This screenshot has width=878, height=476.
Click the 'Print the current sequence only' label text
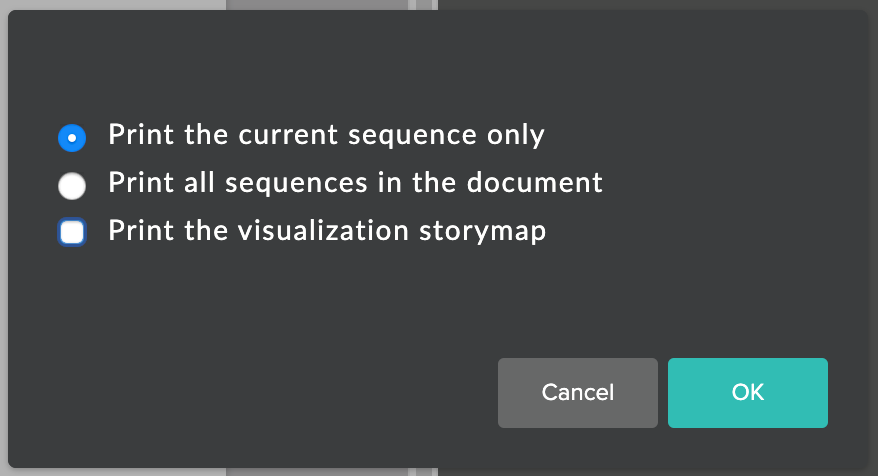click(x=326, y=135)
